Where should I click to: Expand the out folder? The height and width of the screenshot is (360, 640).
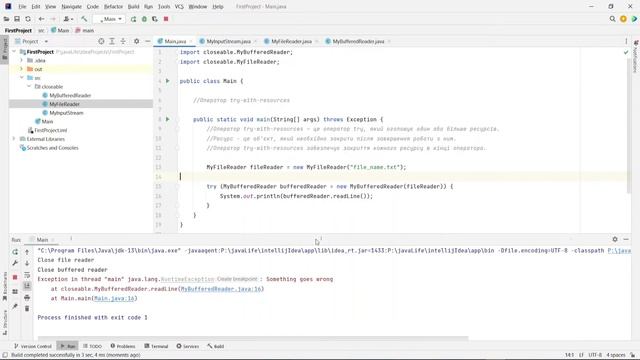[22, 69]
